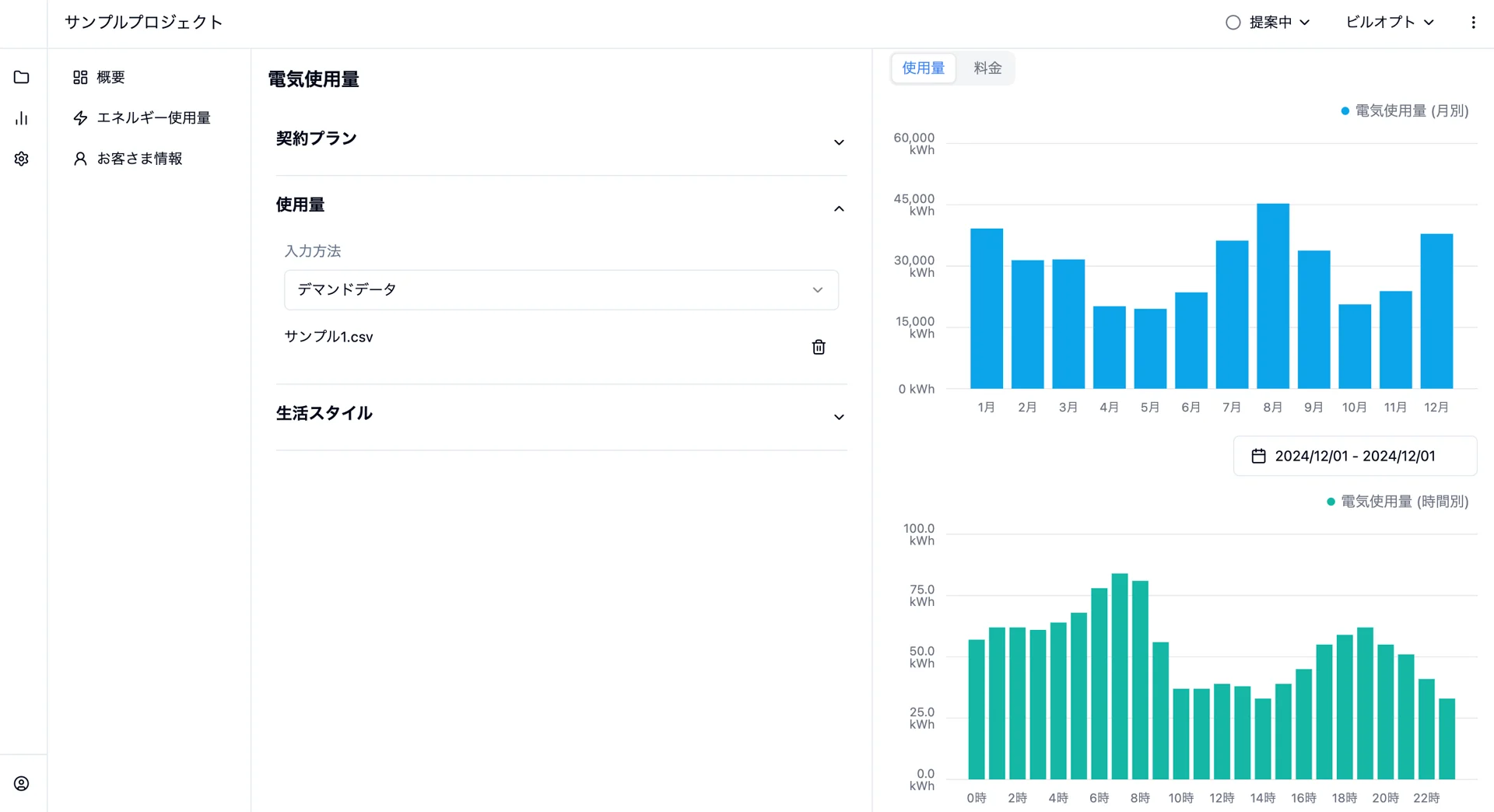This screenshot has width=1494, height=812.
Task: Click the calendar icon in date range
Action: (x=1258, y=456)
